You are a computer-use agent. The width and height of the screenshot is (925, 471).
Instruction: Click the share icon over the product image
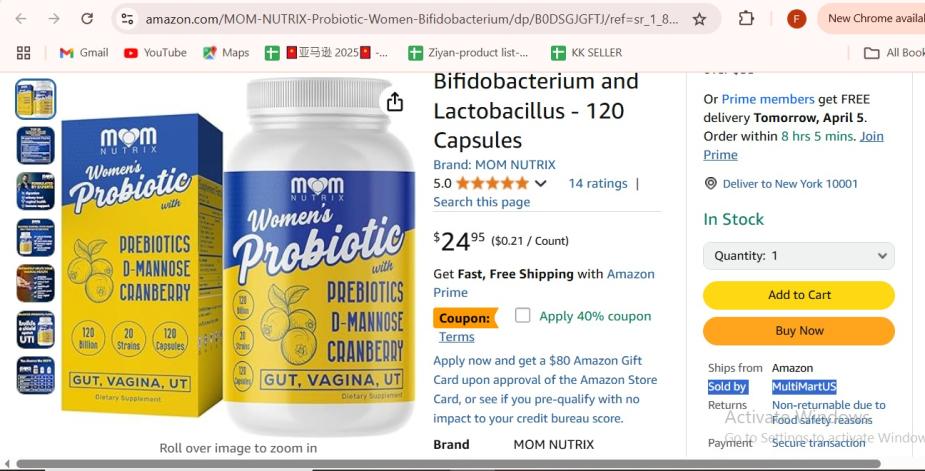click(395, 102)
